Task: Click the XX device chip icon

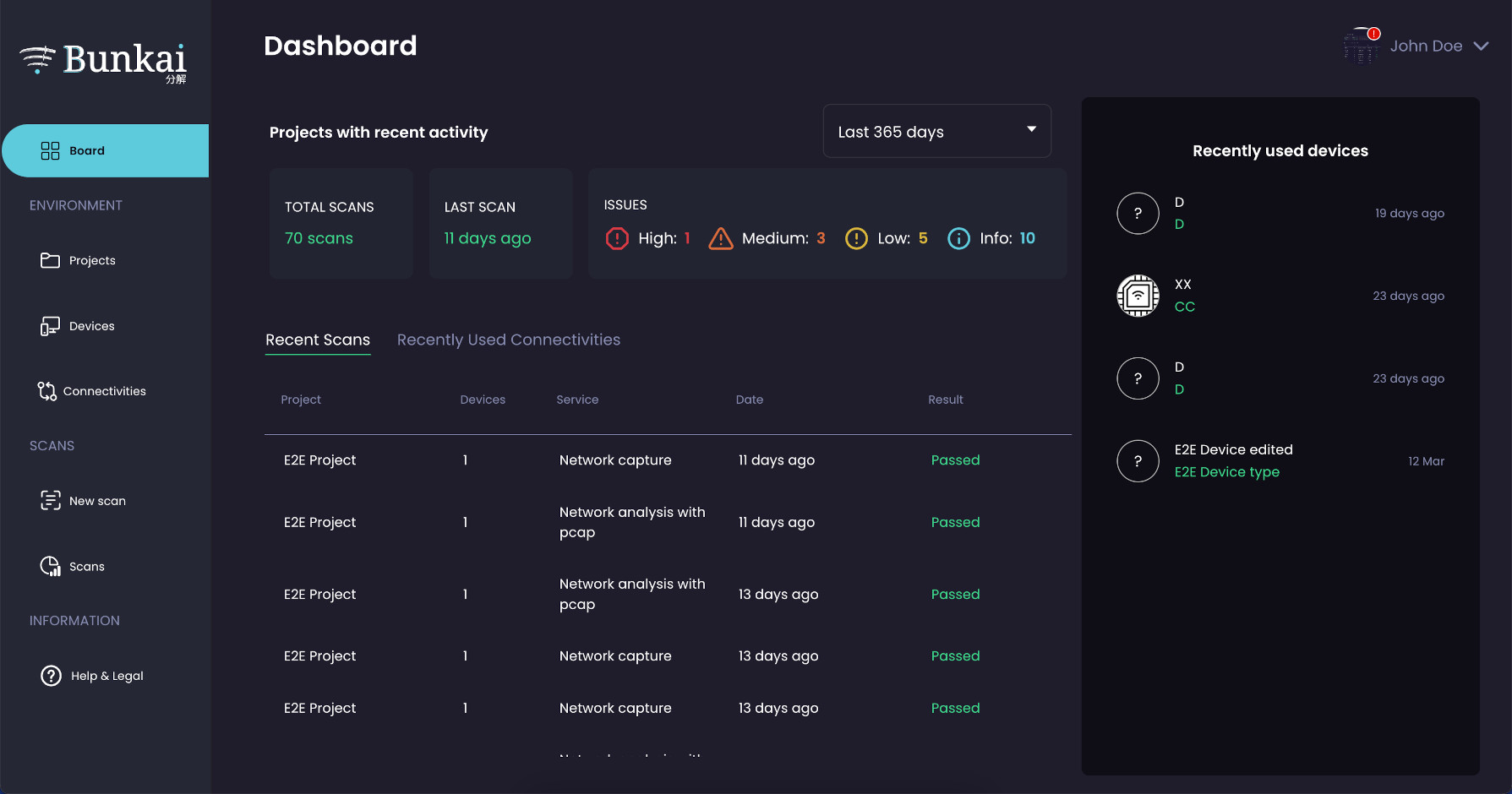Action: click(x=1138, y=296)
